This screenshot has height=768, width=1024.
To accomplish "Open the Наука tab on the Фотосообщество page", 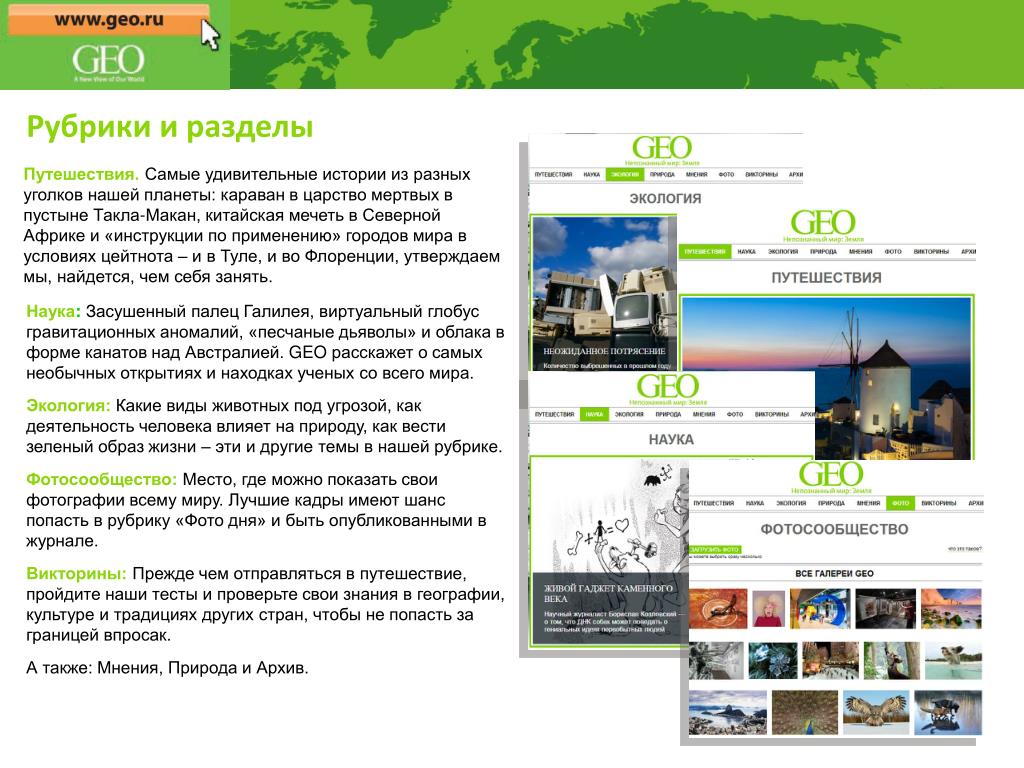I will coord(755,503).
